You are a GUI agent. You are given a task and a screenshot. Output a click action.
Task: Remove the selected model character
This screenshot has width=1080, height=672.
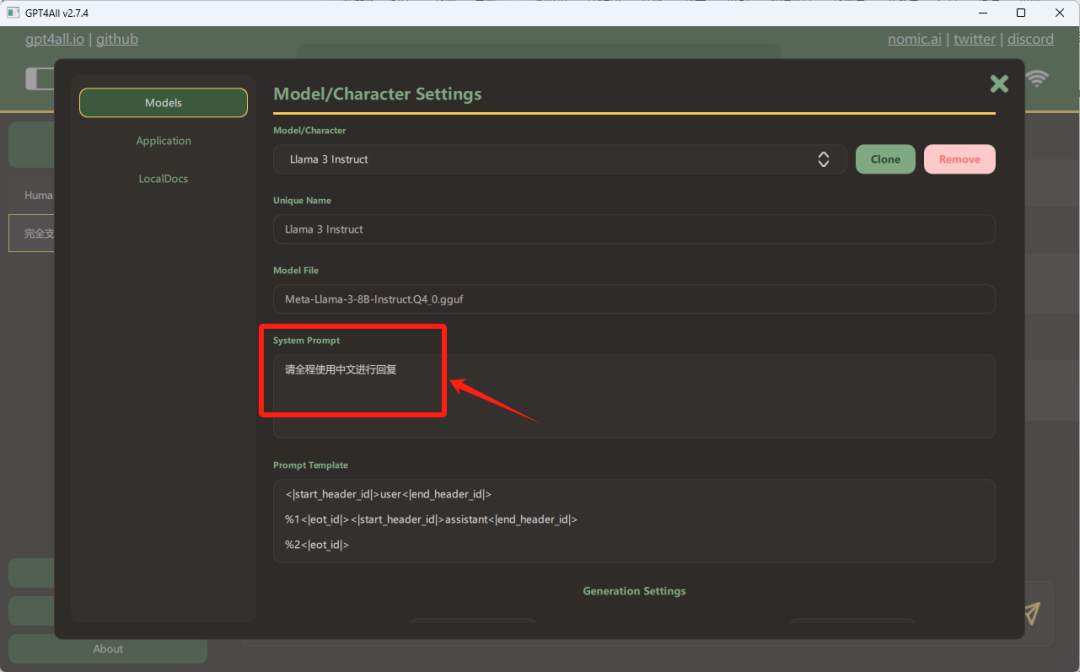[x=959, y=159]
